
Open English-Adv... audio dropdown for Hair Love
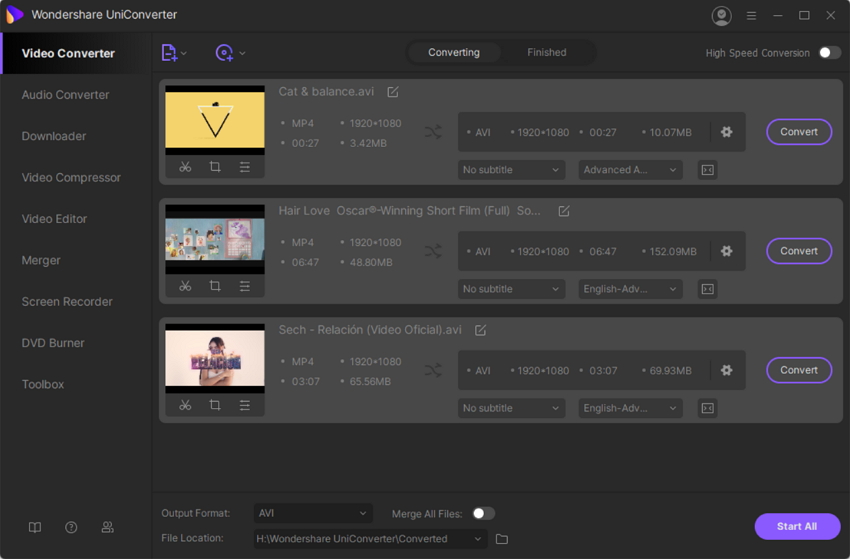coord(630,289)
